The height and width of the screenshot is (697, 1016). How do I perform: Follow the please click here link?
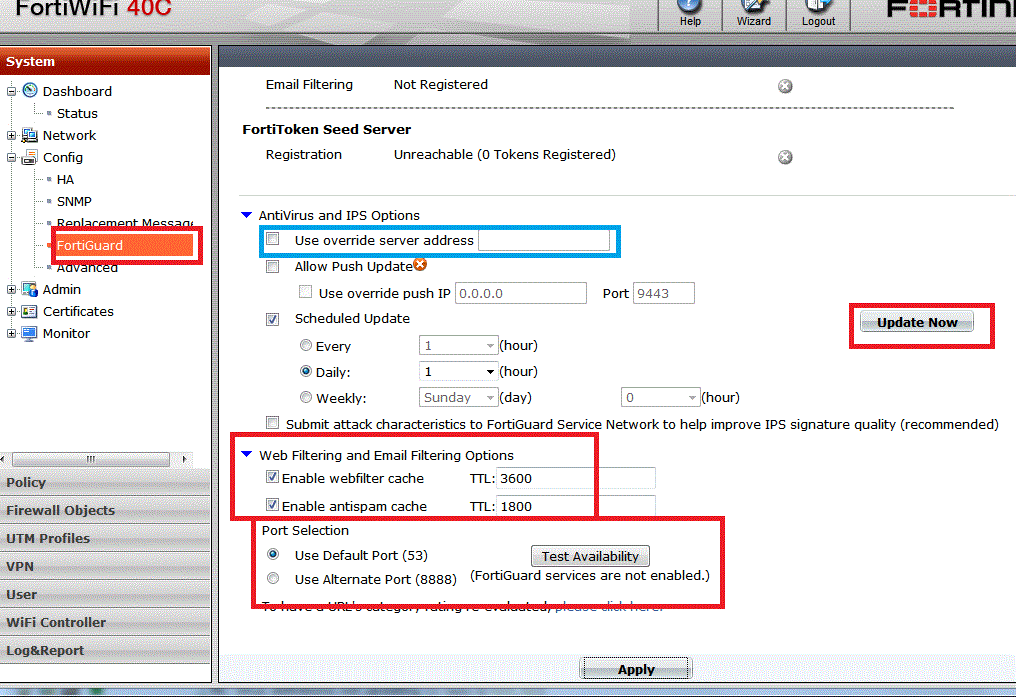pos(609,606)
